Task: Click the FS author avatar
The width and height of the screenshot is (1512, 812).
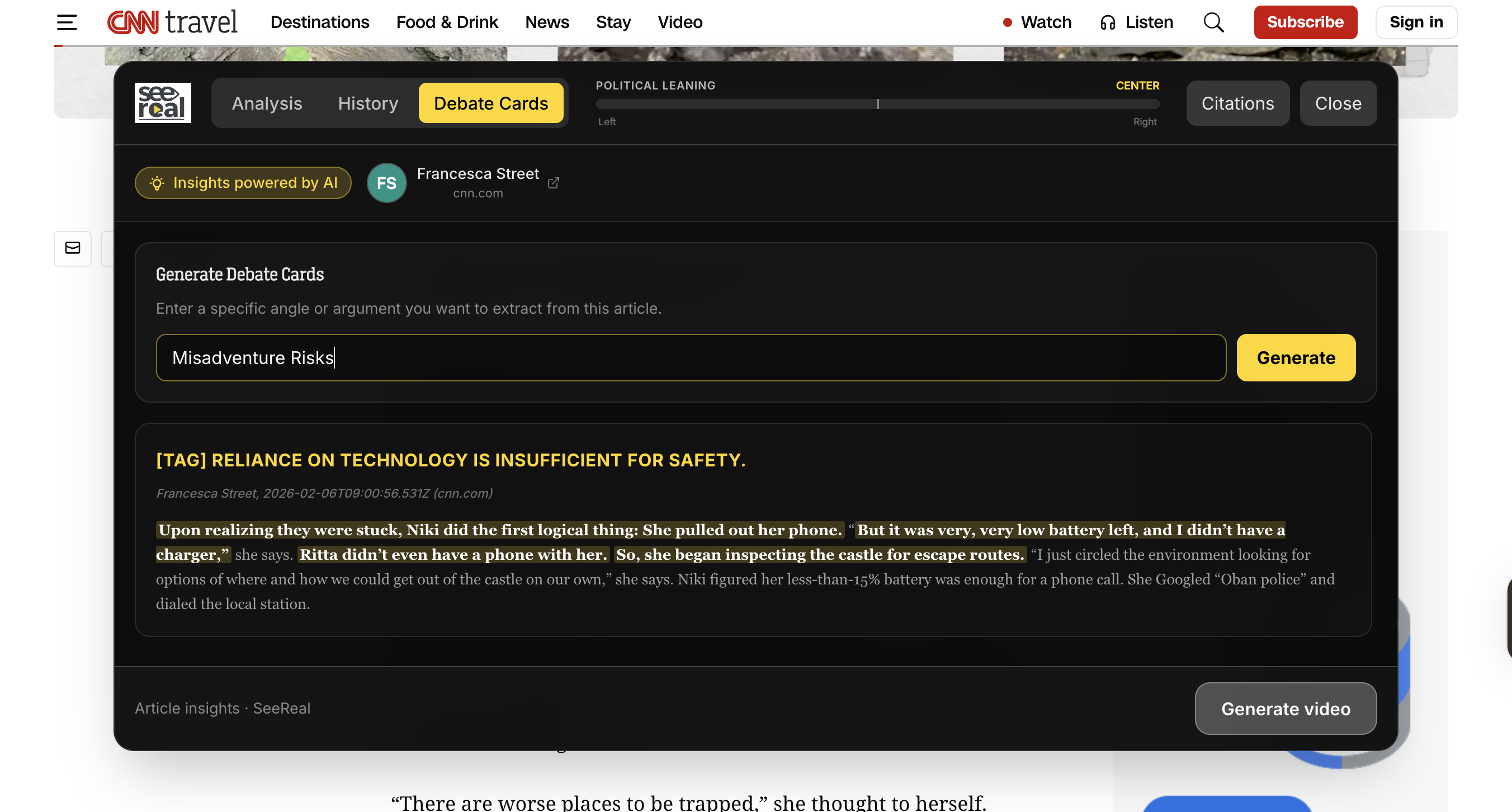Action: [386, 183]
